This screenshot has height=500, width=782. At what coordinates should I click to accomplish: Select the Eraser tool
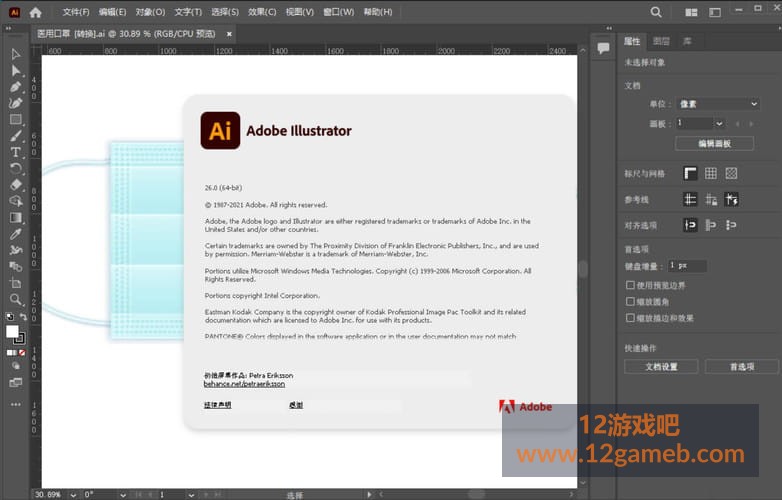[15, 184]
